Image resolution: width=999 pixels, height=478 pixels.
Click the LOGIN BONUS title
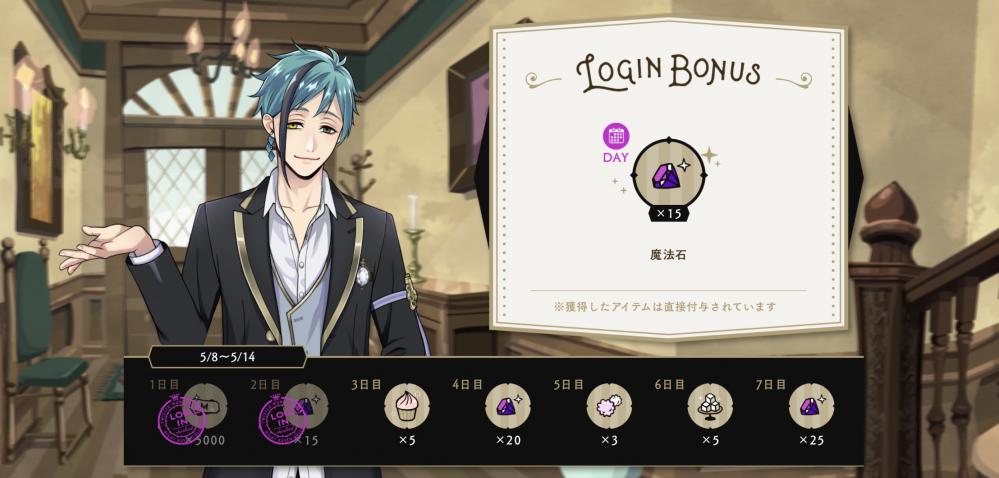668,72
